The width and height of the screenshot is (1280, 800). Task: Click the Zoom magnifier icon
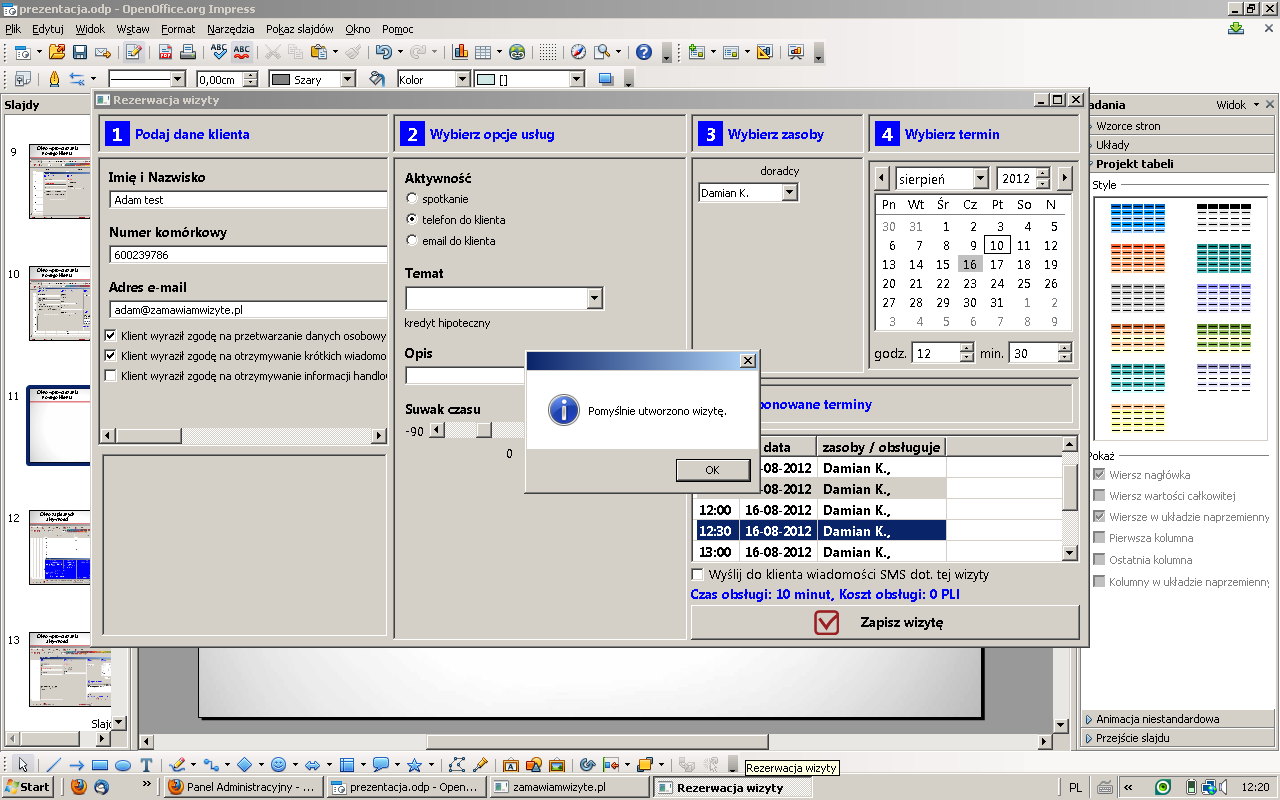602,52
